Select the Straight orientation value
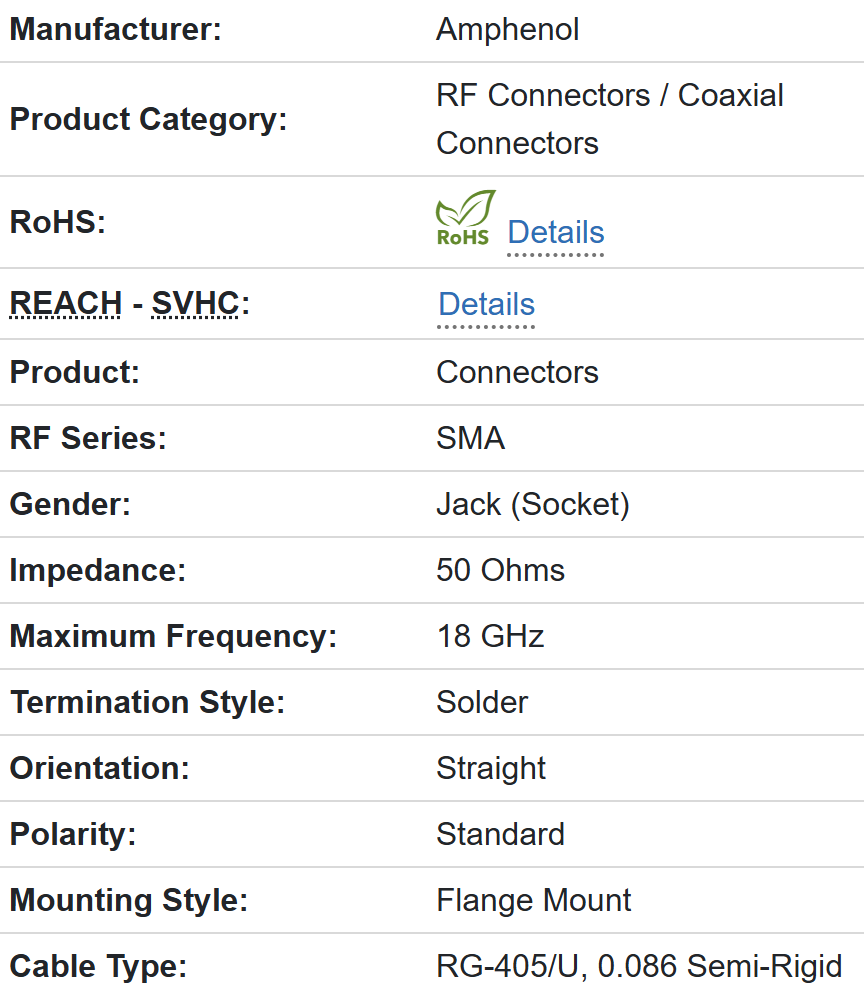 (491, 768)
